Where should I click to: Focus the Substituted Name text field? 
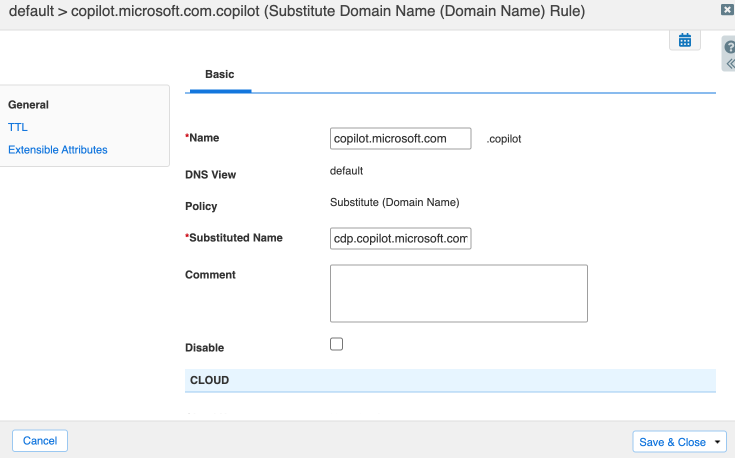[400, 238]
